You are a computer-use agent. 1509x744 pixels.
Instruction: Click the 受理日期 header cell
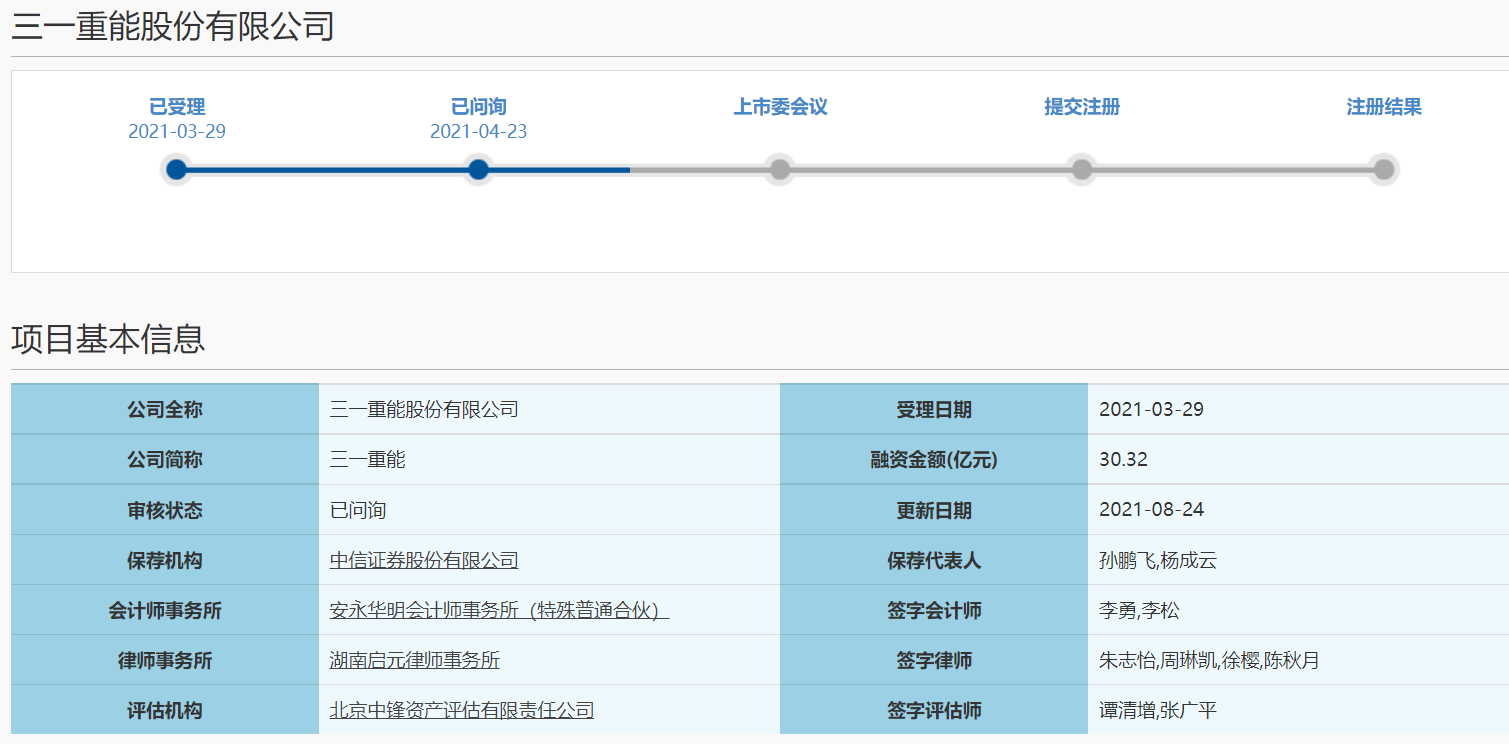click(934, 409)
